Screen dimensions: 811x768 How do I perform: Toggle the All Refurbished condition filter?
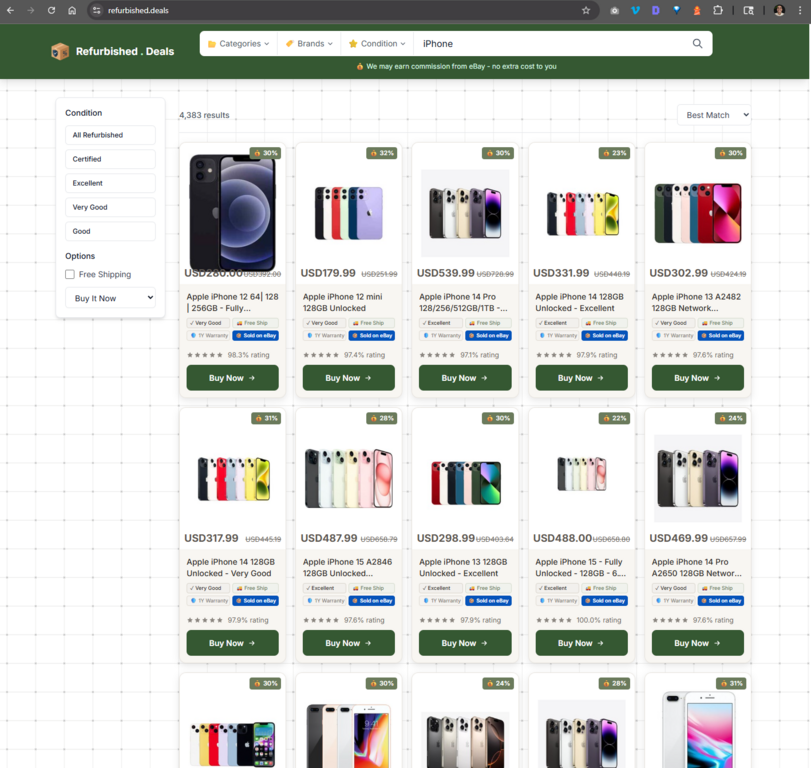click(x=110, y=135)
